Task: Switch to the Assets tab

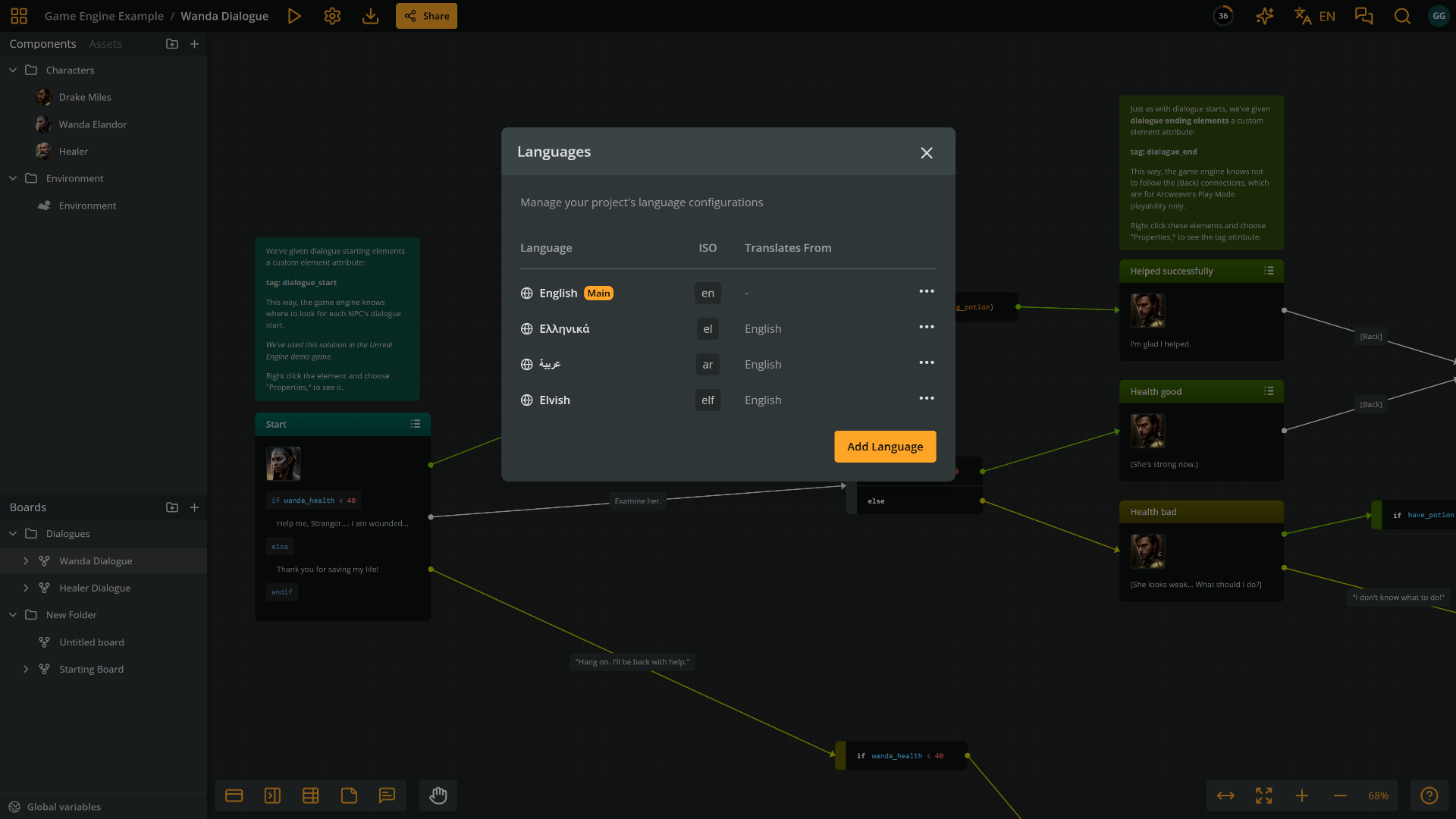Action: pos(105,43)
